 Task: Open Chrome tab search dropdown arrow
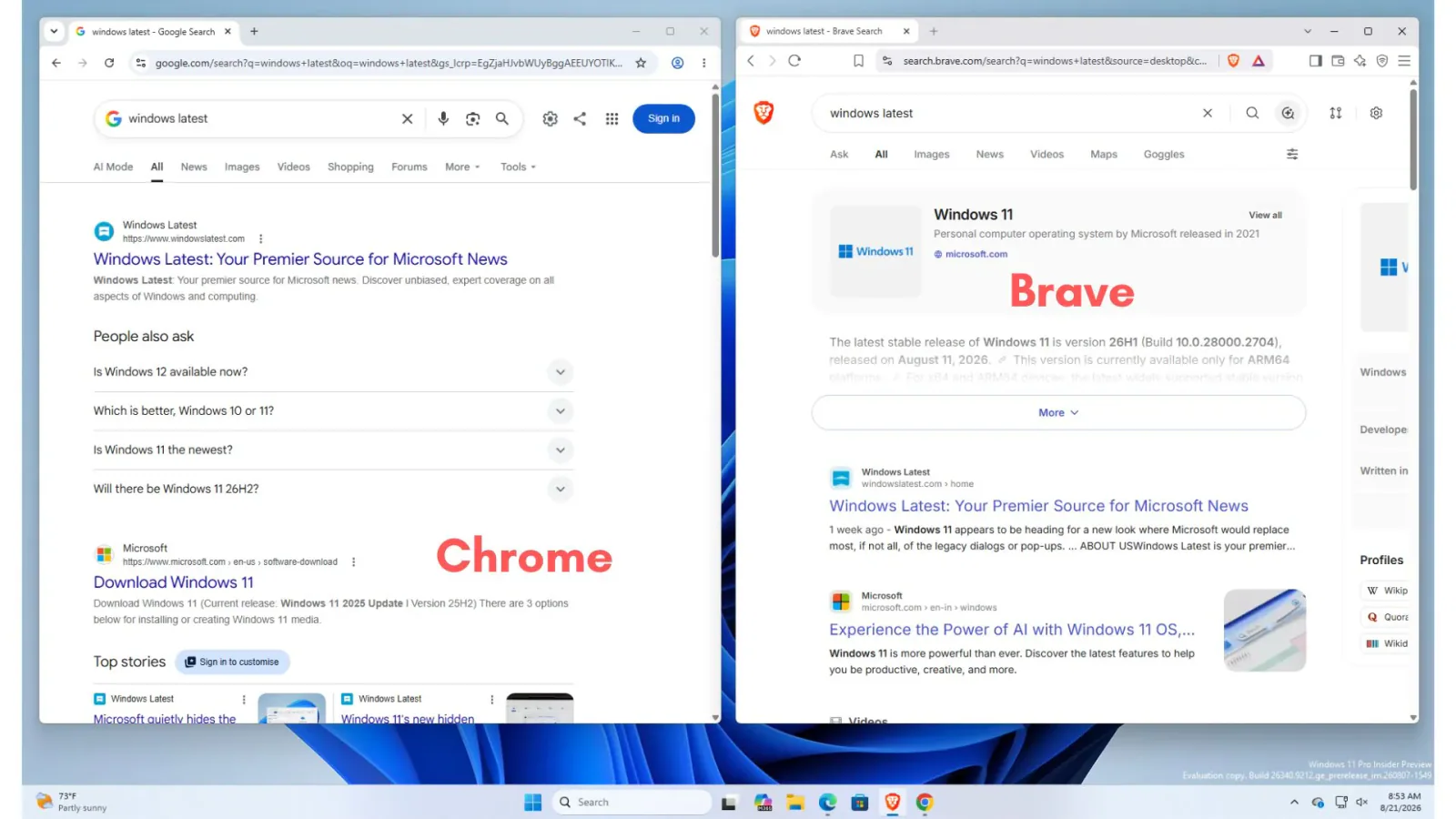coord(54,31)
